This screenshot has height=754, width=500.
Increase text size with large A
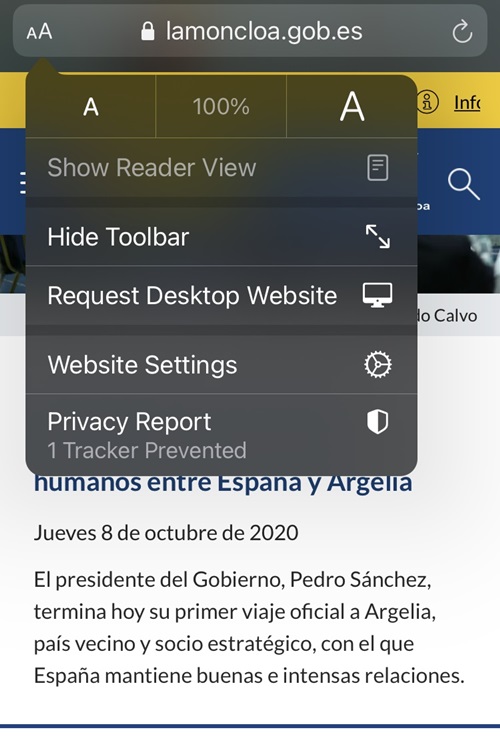[352, 107]
